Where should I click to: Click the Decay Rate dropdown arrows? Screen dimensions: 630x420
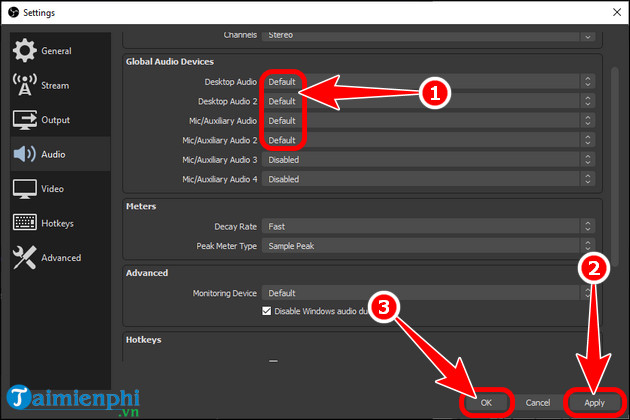tap(587, 227)
